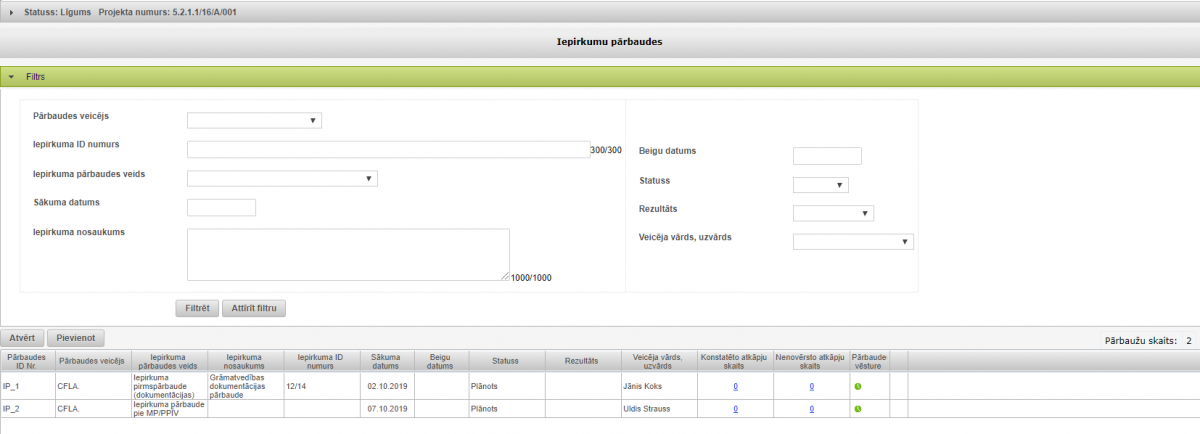1200x434 pixels.
Task: Click the Filtrēt button
Action: coord(197,308)
